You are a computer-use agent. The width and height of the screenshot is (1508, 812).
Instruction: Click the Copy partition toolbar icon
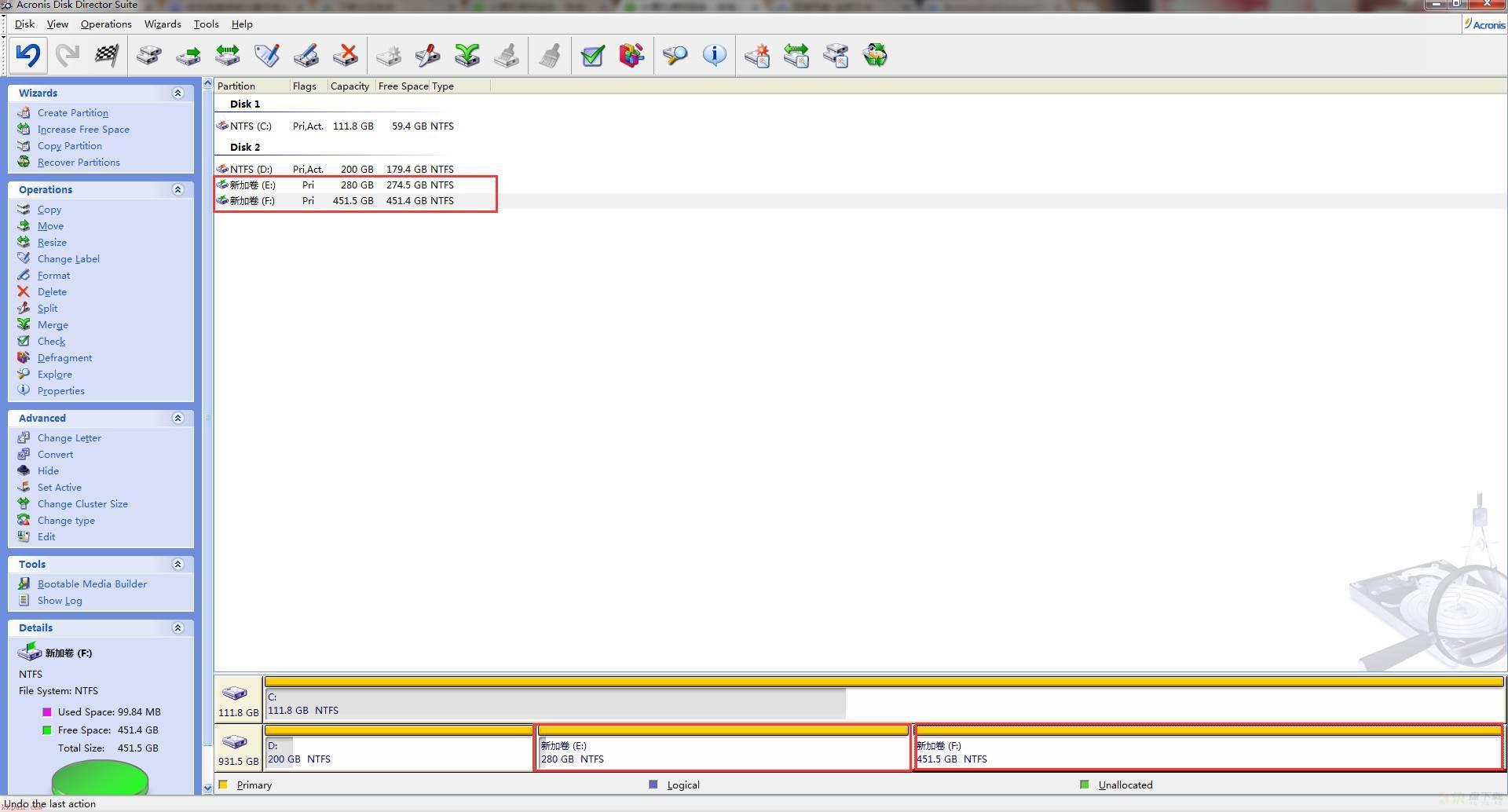coord(148,55)
